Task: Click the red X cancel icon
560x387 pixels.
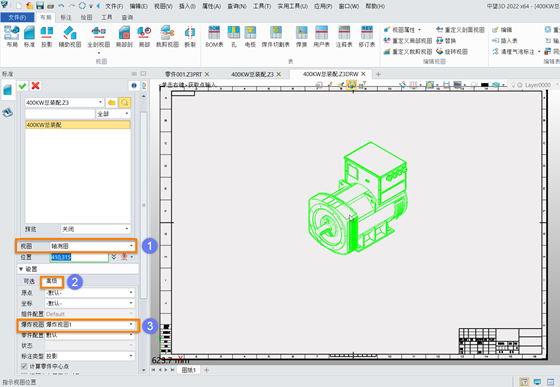Action: (x=35, y=86)
